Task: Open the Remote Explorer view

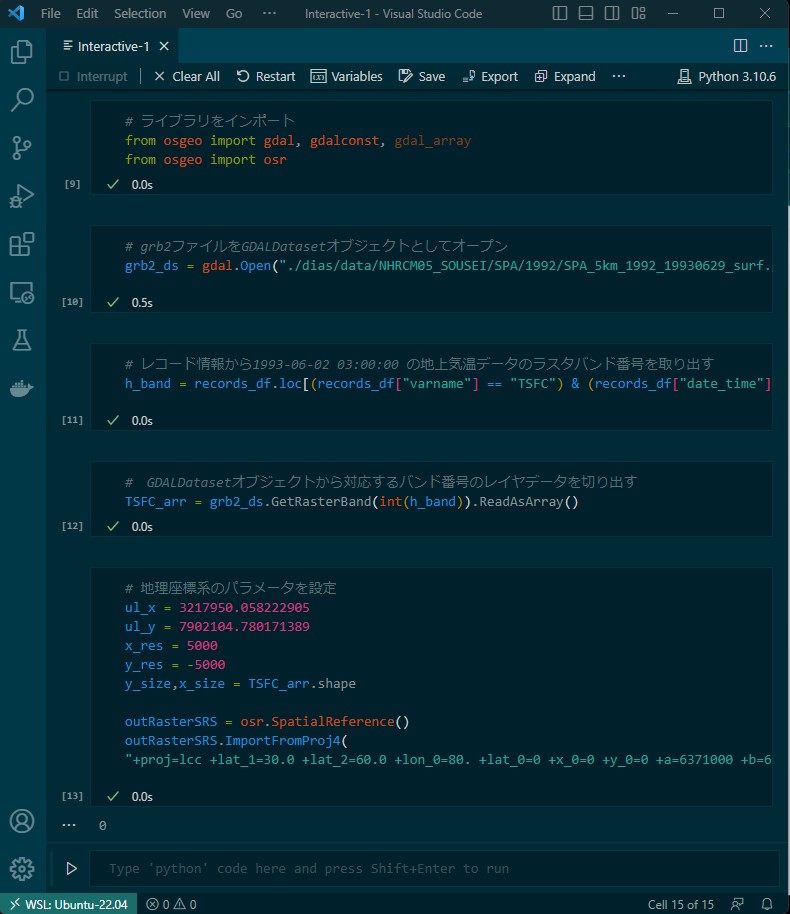Action: pyautogui.click(x=22, y=293)
